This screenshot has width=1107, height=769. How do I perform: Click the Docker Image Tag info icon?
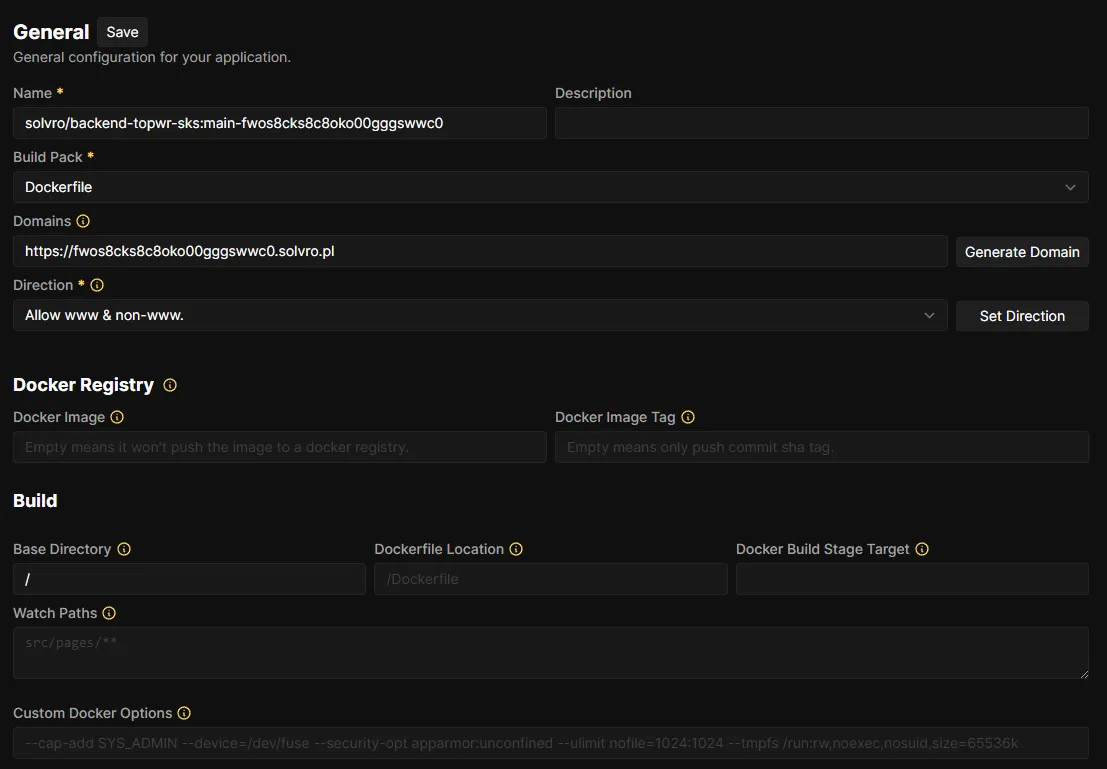pos(688,417)
